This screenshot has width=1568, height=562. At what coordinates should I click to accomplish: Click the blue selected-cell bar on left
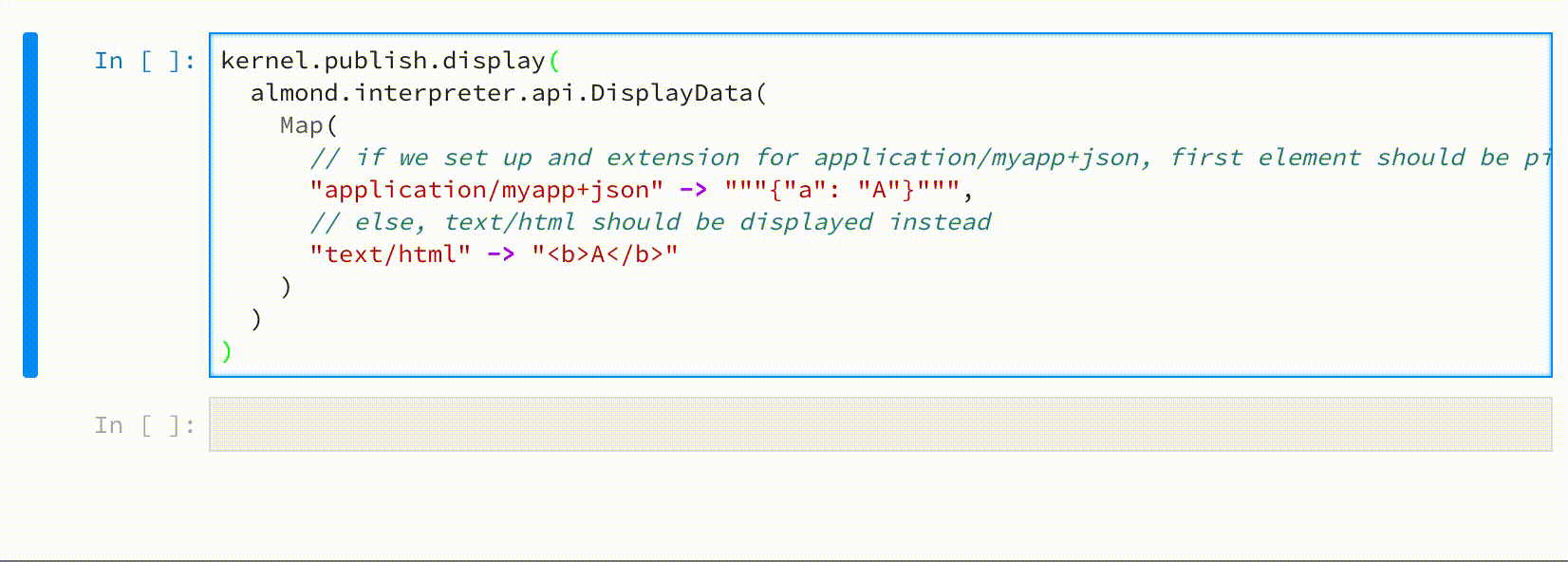tap(30, 205)
